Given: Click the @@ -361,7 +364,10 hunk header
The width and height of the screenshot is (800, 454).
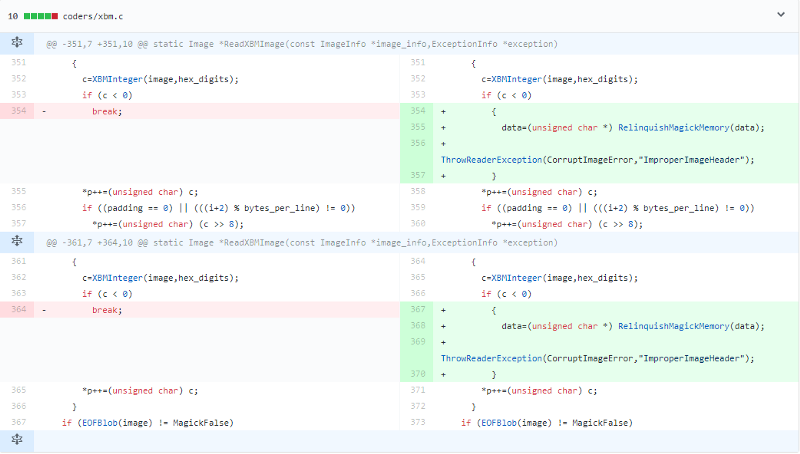Looking at the screenshot, I should pos(302,242).
